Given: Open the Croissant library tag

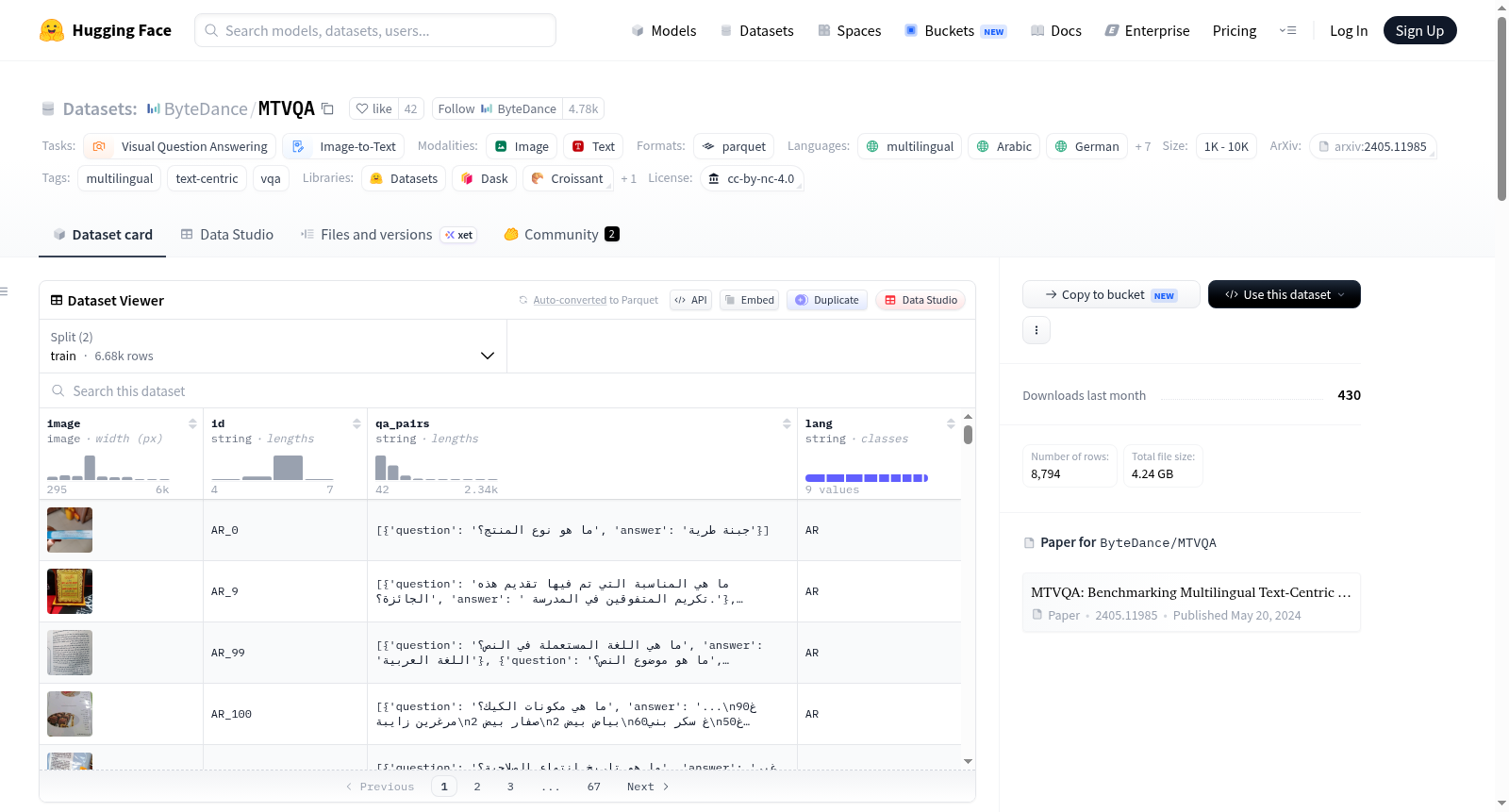Looking at the screenshot, I should click(x=568, y=178).
